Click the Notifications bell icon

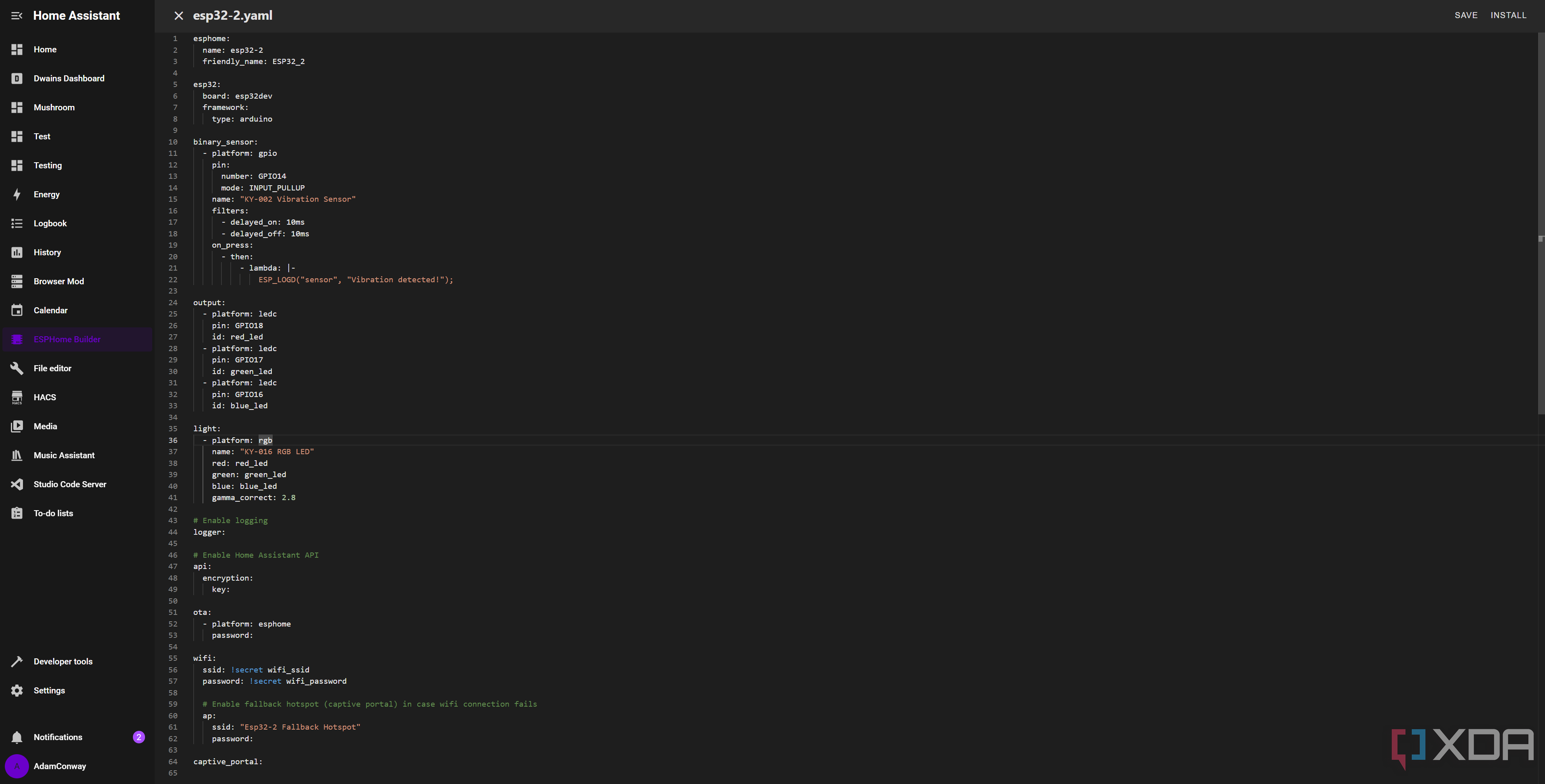point(17,737)
